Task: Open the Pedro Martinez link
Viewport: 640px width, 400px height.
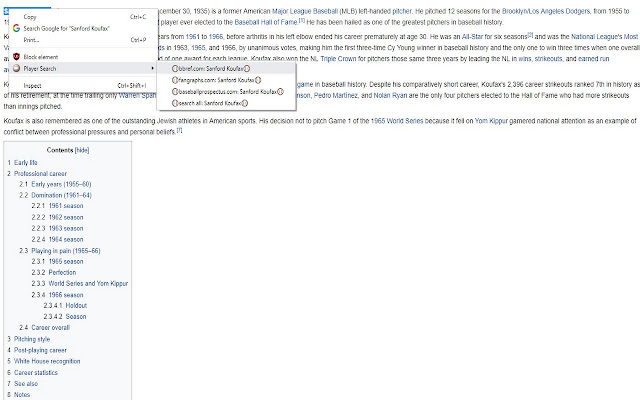Action: point(336,96)
